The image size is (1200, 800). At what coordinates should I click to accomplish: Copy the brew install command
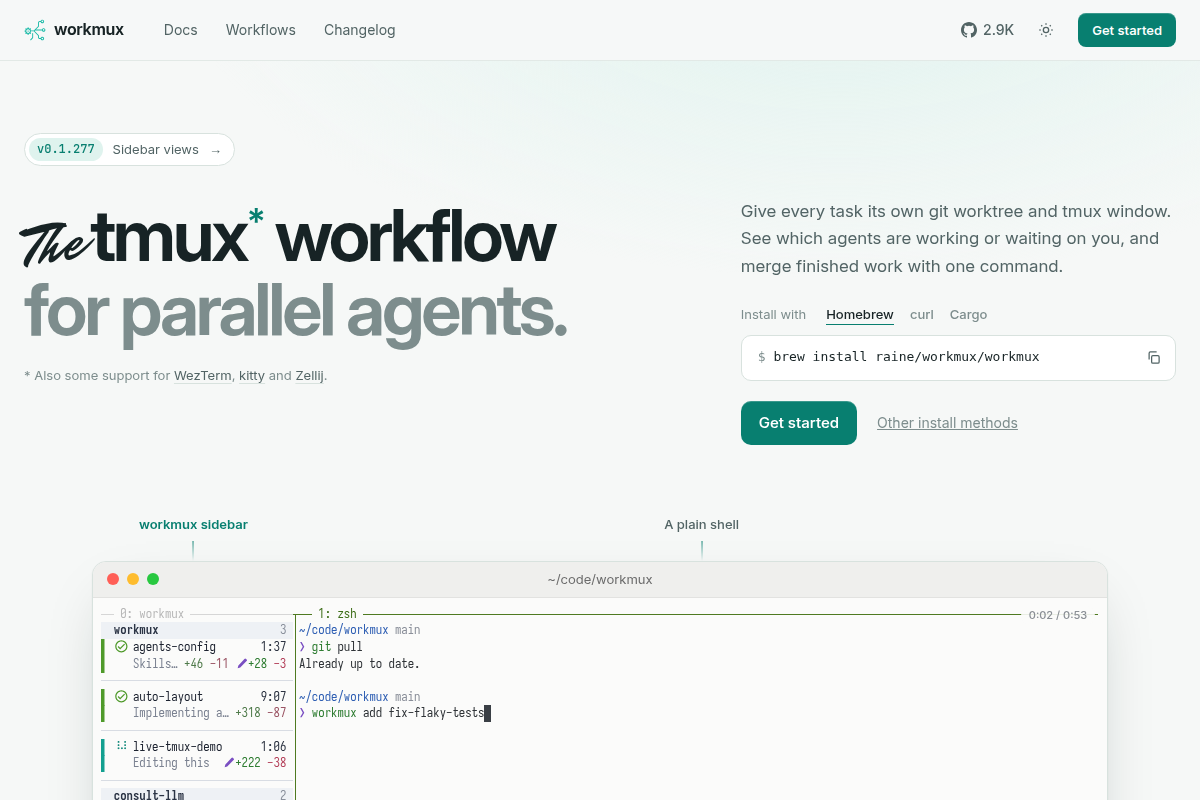pos(1154,357)
